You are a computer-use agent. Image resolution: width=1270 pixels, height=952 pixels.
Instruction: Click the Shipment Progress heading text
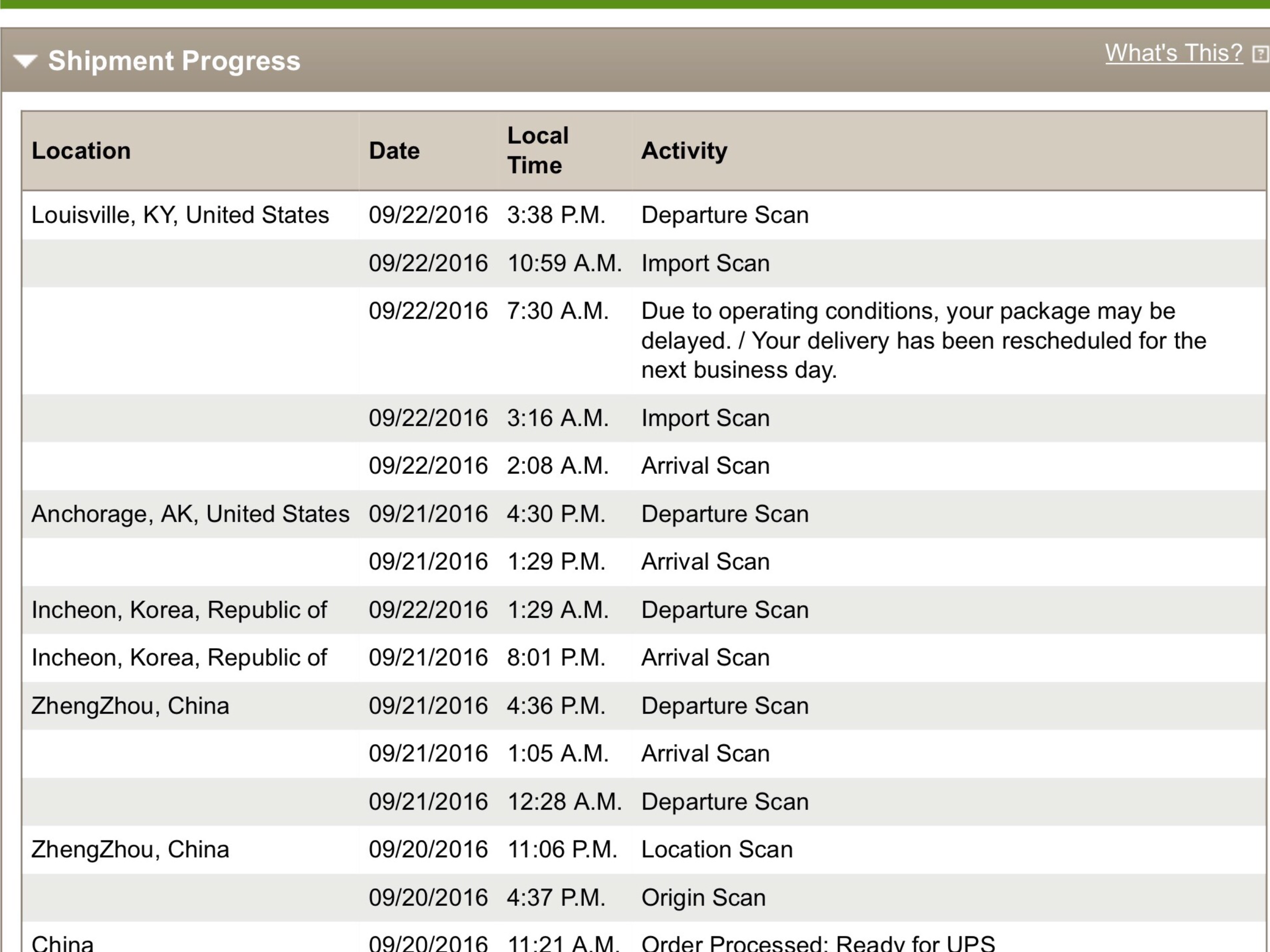click(x=174, y=60)
